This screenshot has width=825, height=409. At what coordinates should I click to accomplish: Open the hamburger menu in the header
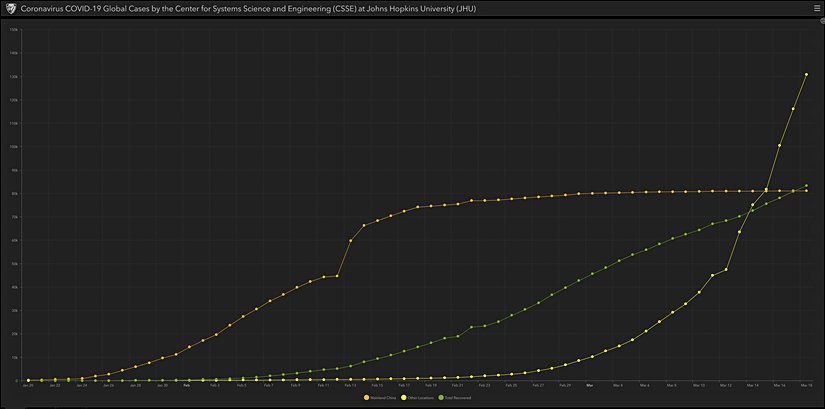pos(815,8)
